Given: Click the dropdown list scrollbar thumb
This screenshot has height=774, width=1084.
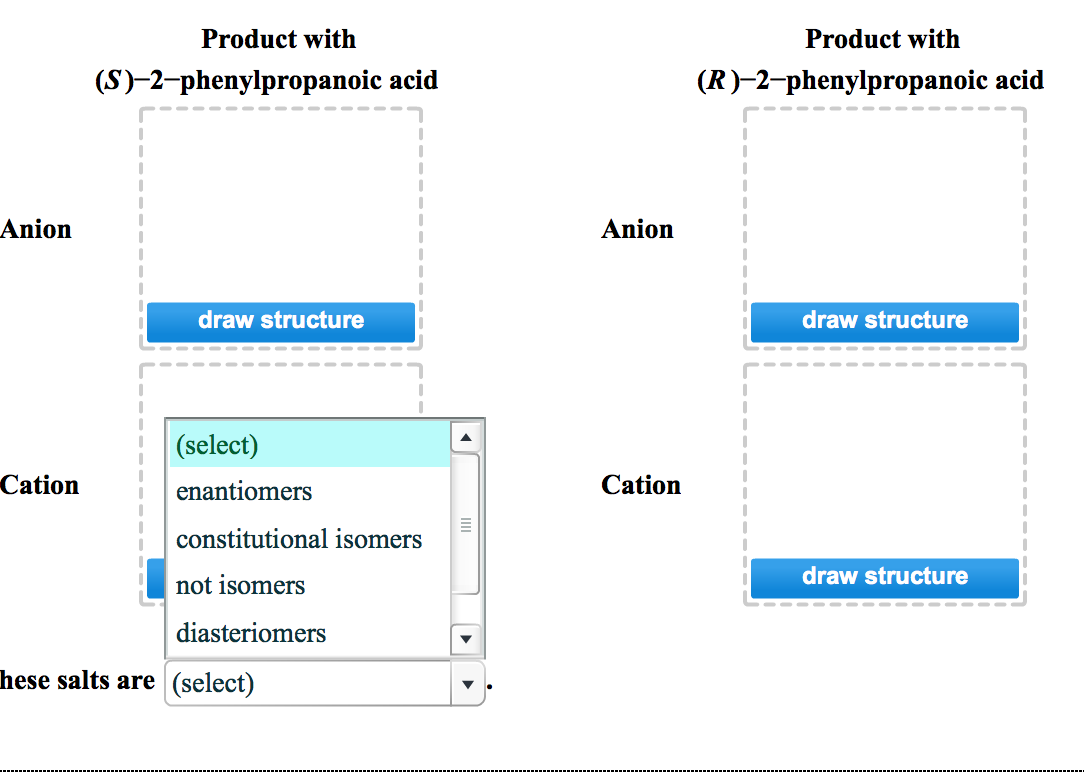Looking at the screenshot, I should tap(467, 524).
